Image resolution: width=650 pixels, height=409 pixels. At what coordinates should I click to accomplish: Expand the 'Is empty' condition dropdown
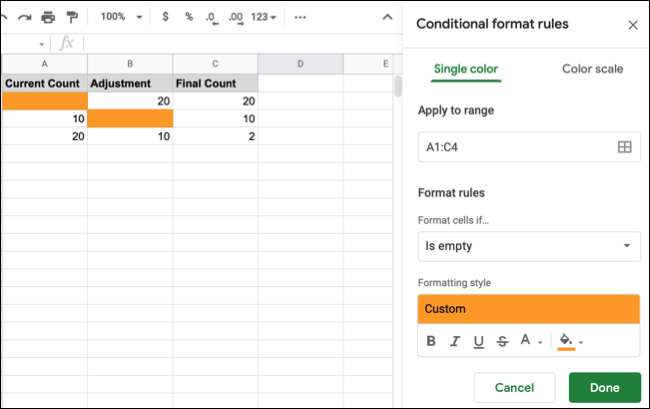pos(529,246)
